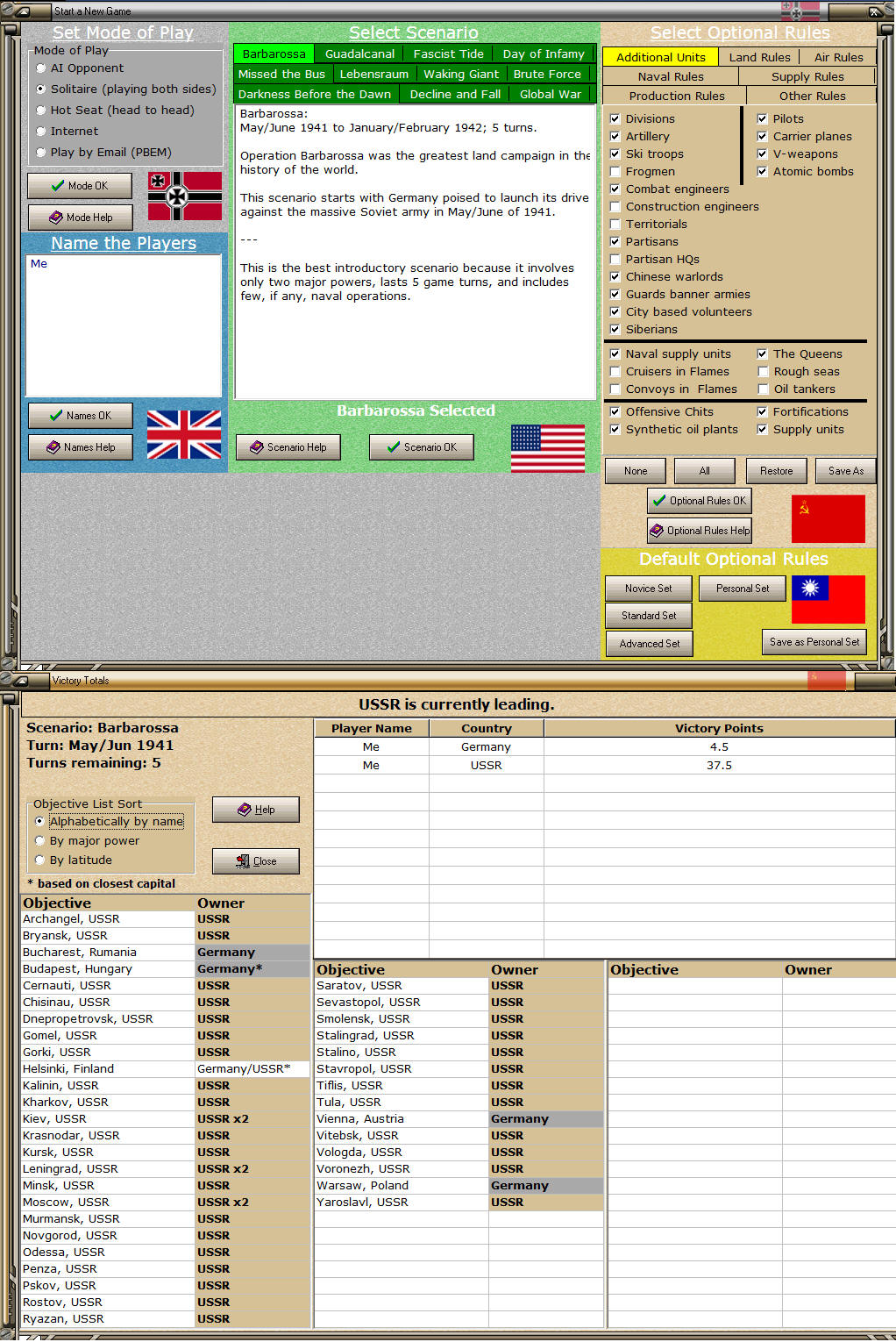Confirm with Scenario OK
Viewport: 896px width, 1342px height.
422,447
